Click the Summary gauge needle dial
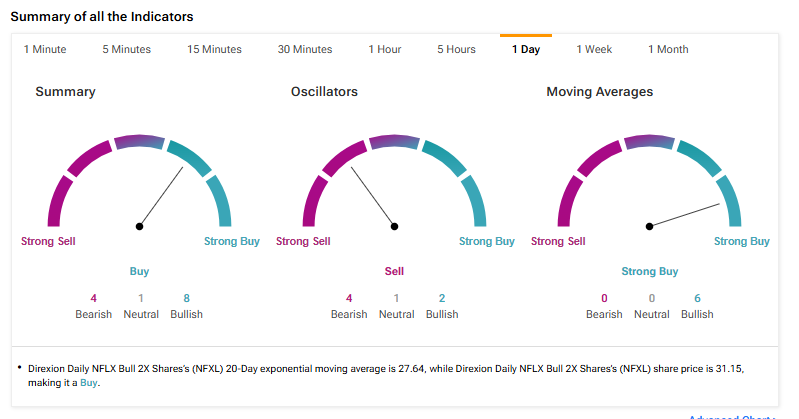799x419 pixels. click(140, 182)
